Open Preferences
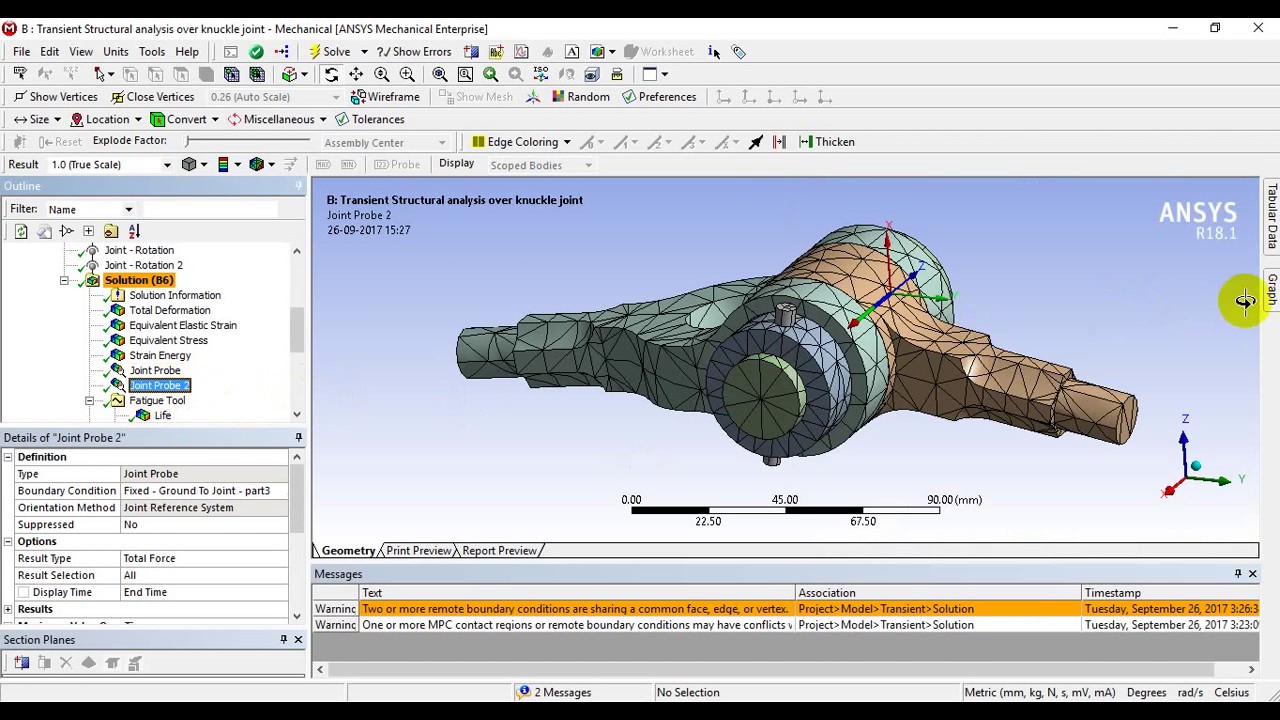1280x720 pixels. pos(659,97)
